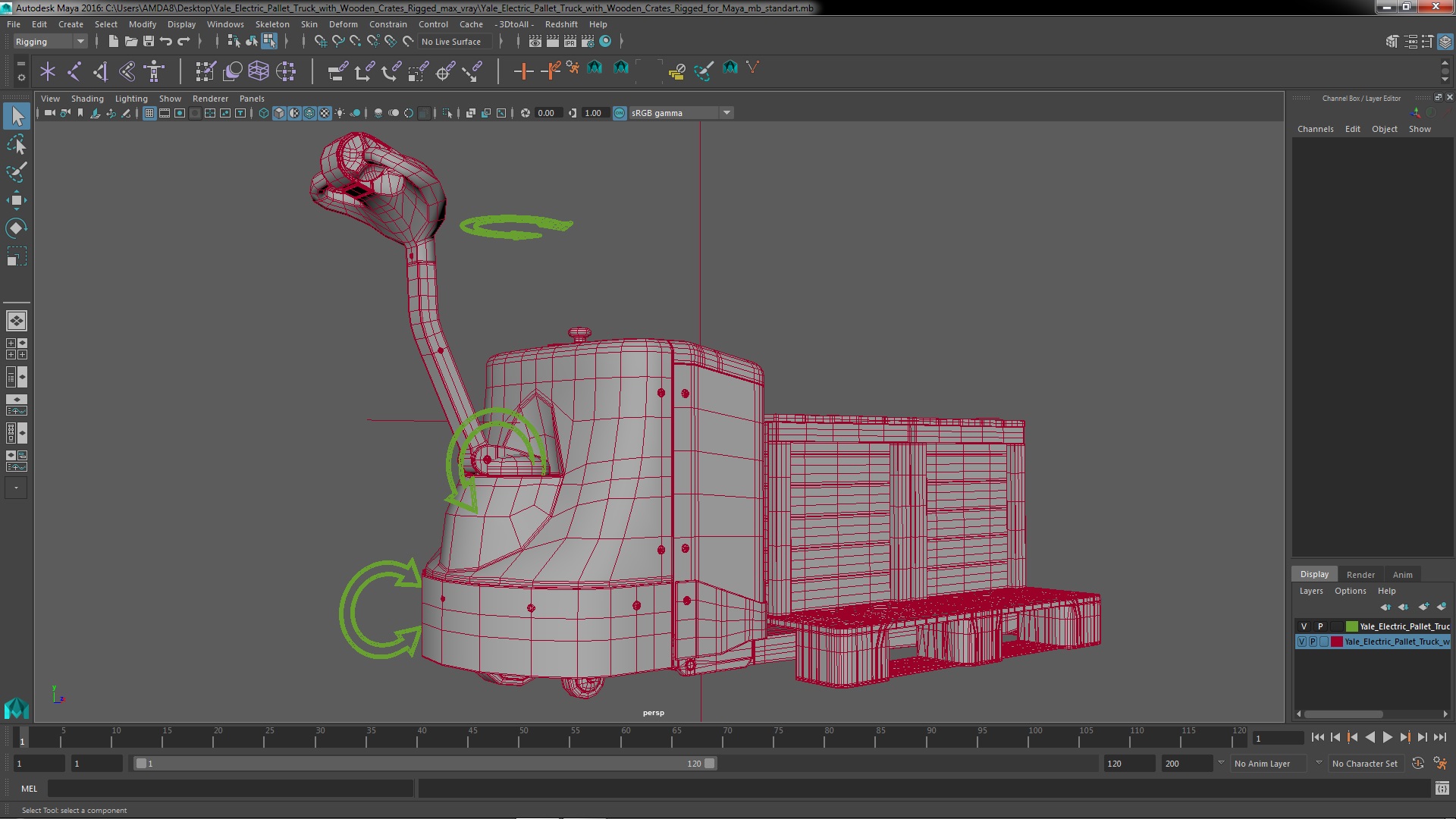Click the green Yale layer color swatch
Image resolution: width=1456 pixels, height=819 pixels.
point(1351,626)
